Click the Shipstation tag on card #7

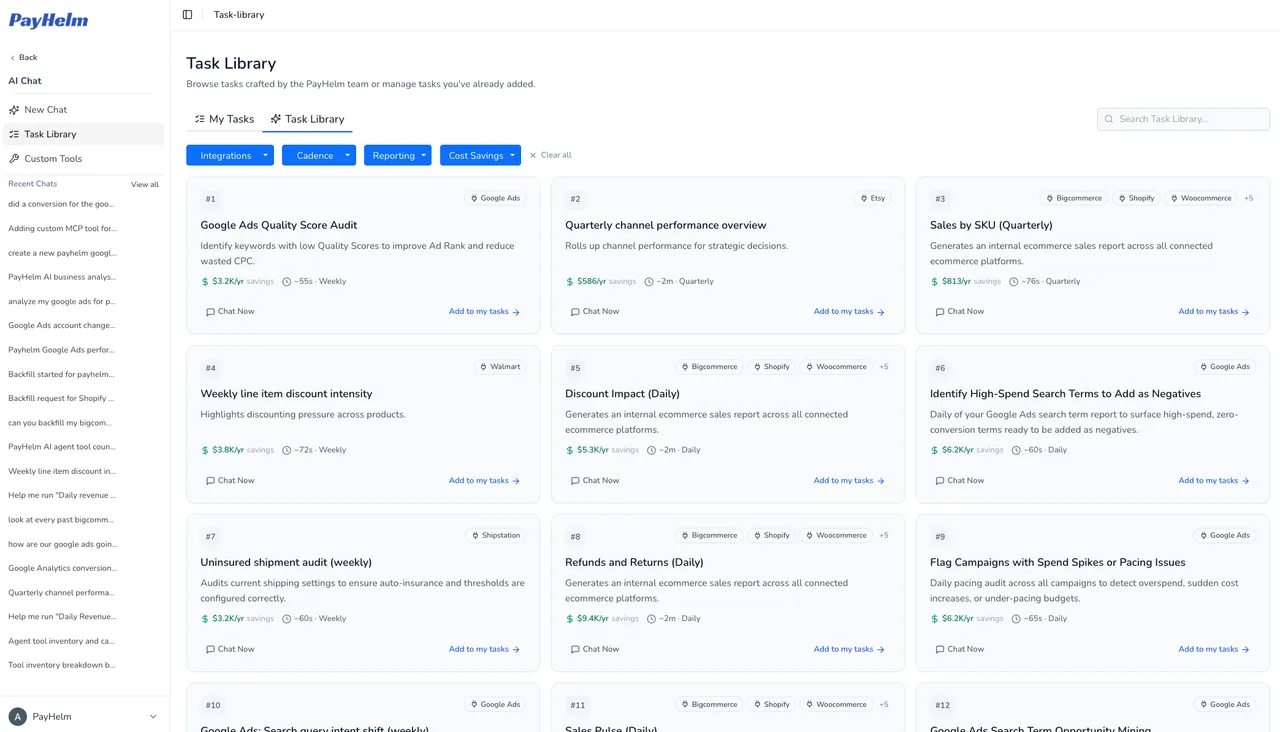click(x=496, y=536)
